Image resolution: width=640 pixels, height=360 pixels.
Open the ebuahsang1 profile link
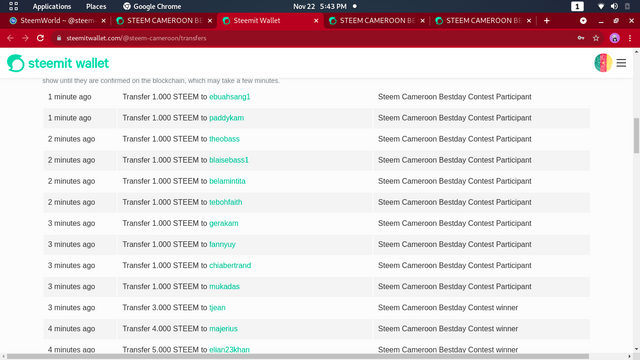pos(229,97)
